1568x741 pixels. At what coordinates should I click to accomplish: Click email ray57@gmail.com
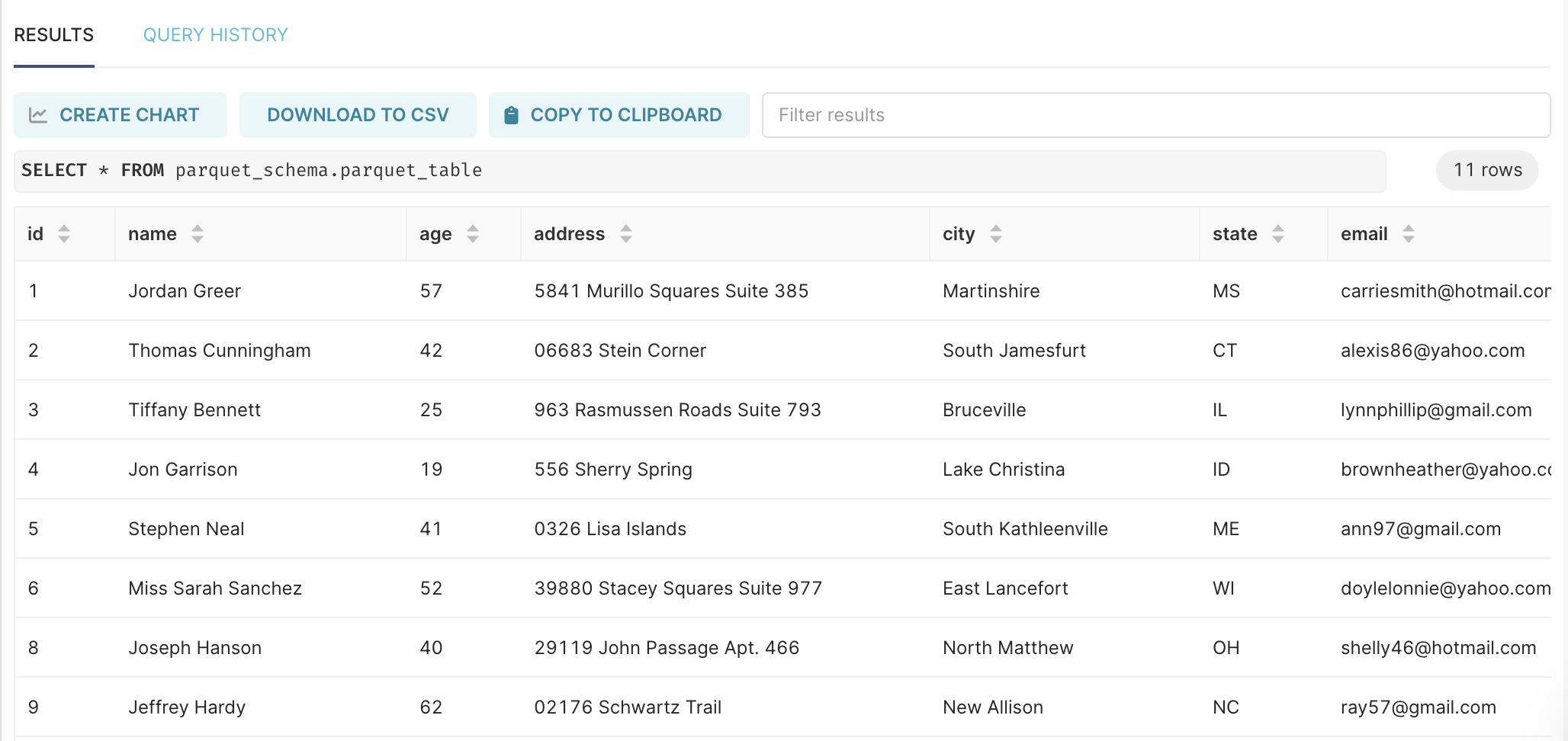(1419, 707)
